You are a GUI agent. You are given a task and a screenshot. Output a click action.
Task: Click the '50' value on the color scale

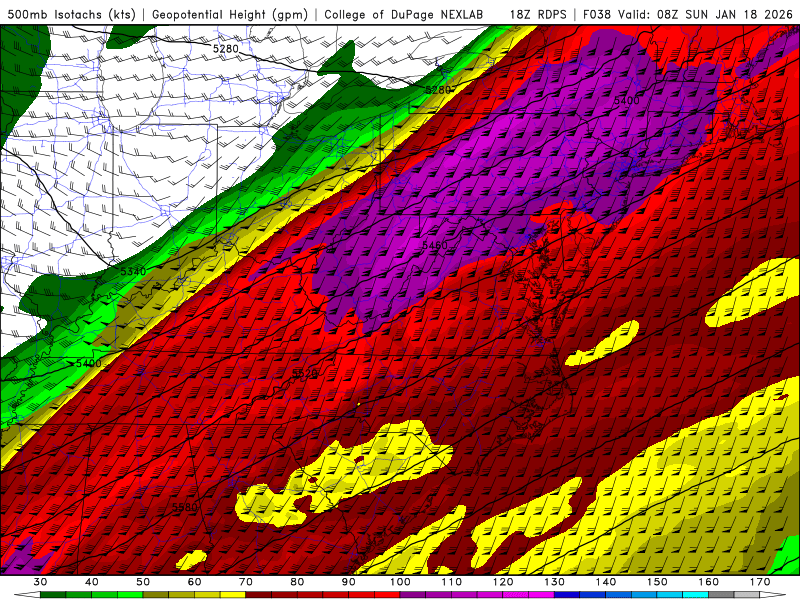tap(143, 582)
